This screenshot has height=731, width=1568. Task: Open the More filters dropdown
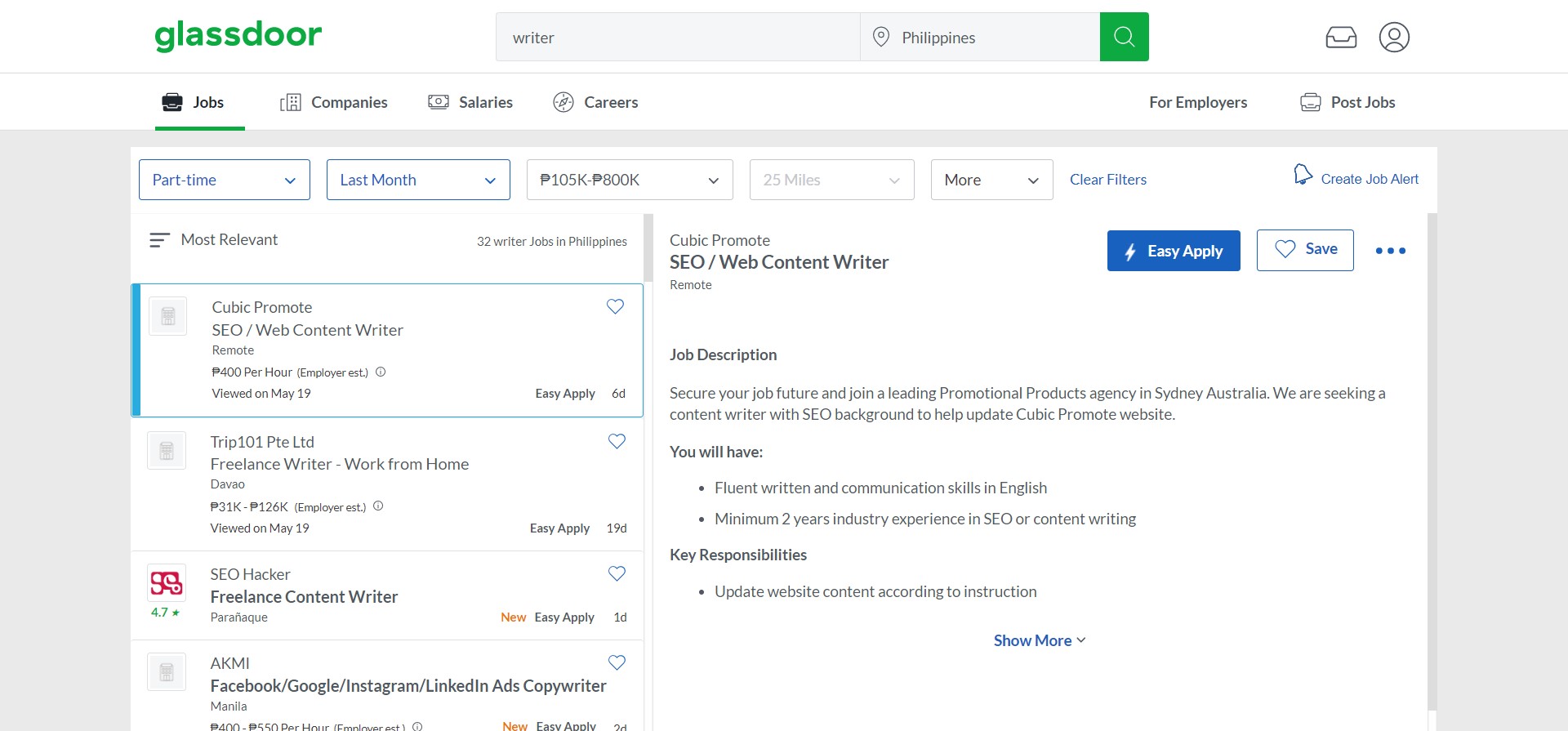pyautogui.click(x=991, y=180)
